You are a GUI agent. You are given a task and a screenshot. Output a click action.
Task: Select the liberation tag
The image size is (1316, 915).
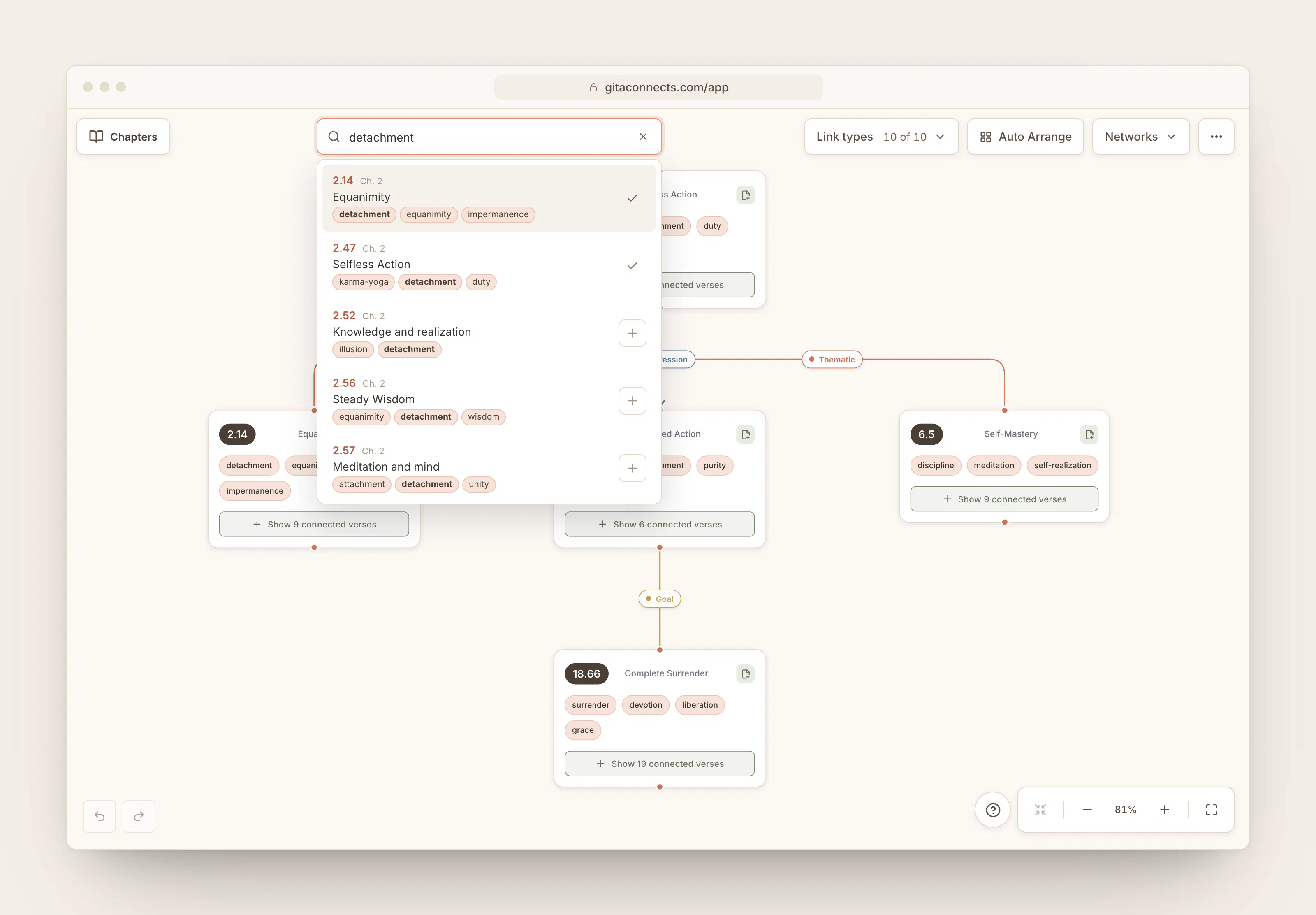[700, 705]
